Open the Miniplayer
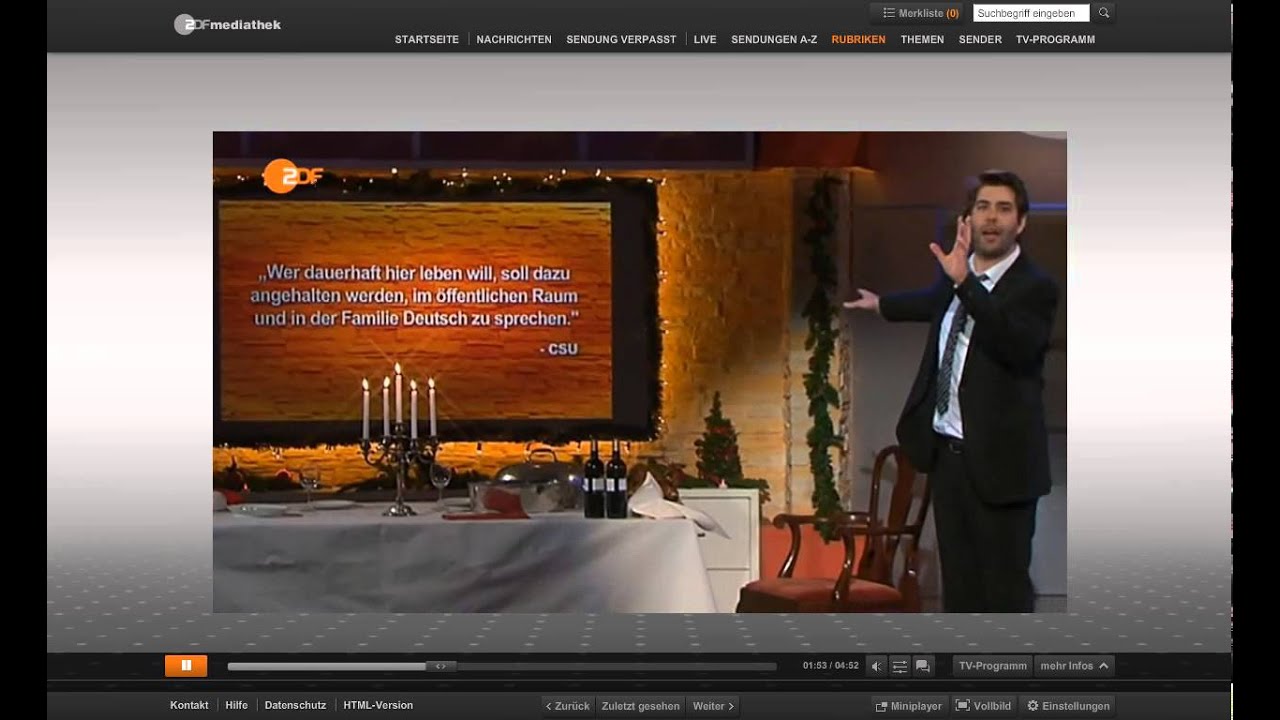The height and width of the screenshot is (720, 1280). coord(909,706)
